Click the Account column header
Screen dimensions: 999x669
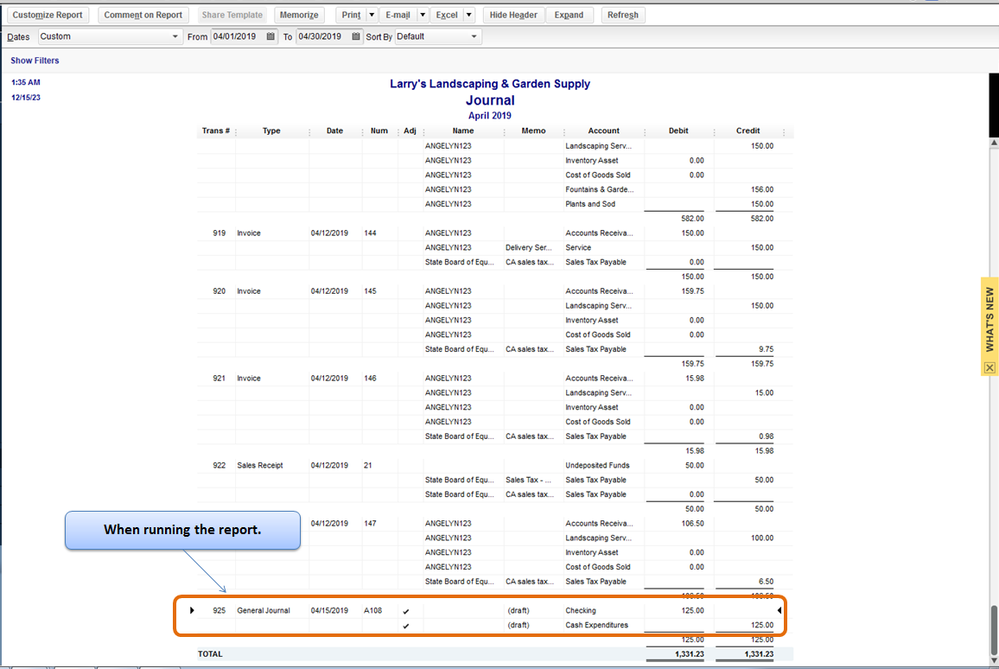pos(604,131)
